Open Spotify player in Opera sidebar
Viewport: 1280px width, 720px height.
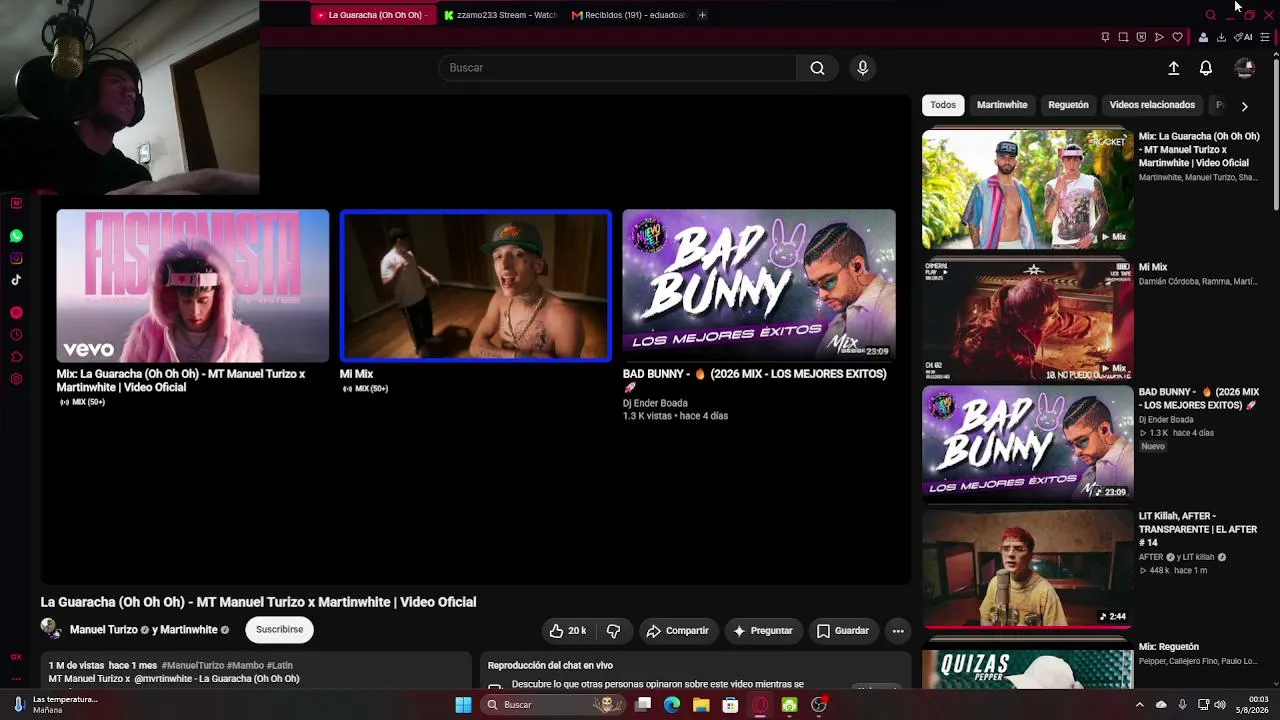16,313
